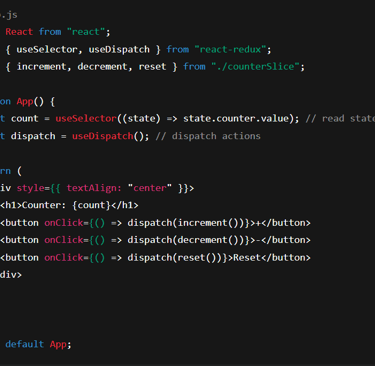This screenshot has width=375, height=366.
Task: Click dispatch(decrement()) in button line
Action: pyautogui.click(x=186, y=240)
